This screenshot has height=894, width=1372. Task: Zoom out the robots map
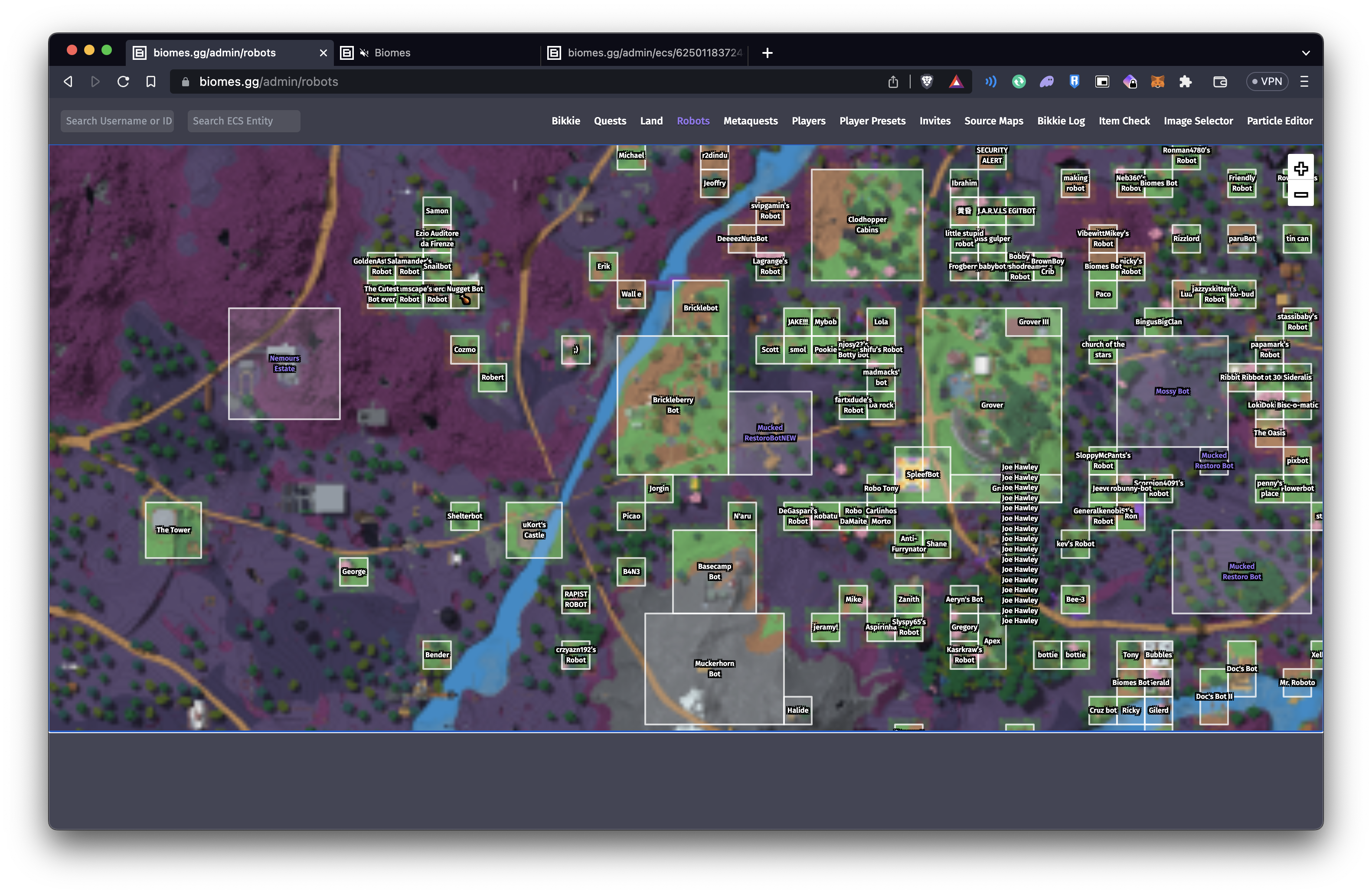pyautogui.click(x=1300, y=194)
